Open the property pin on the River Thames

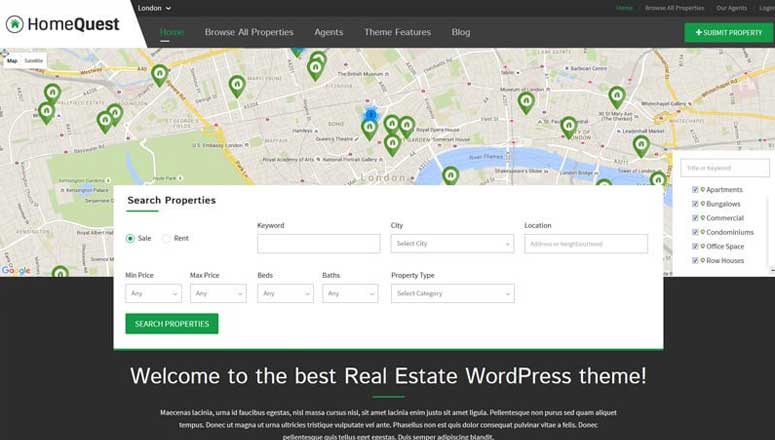pyautogui.click(x=450, y=176)
